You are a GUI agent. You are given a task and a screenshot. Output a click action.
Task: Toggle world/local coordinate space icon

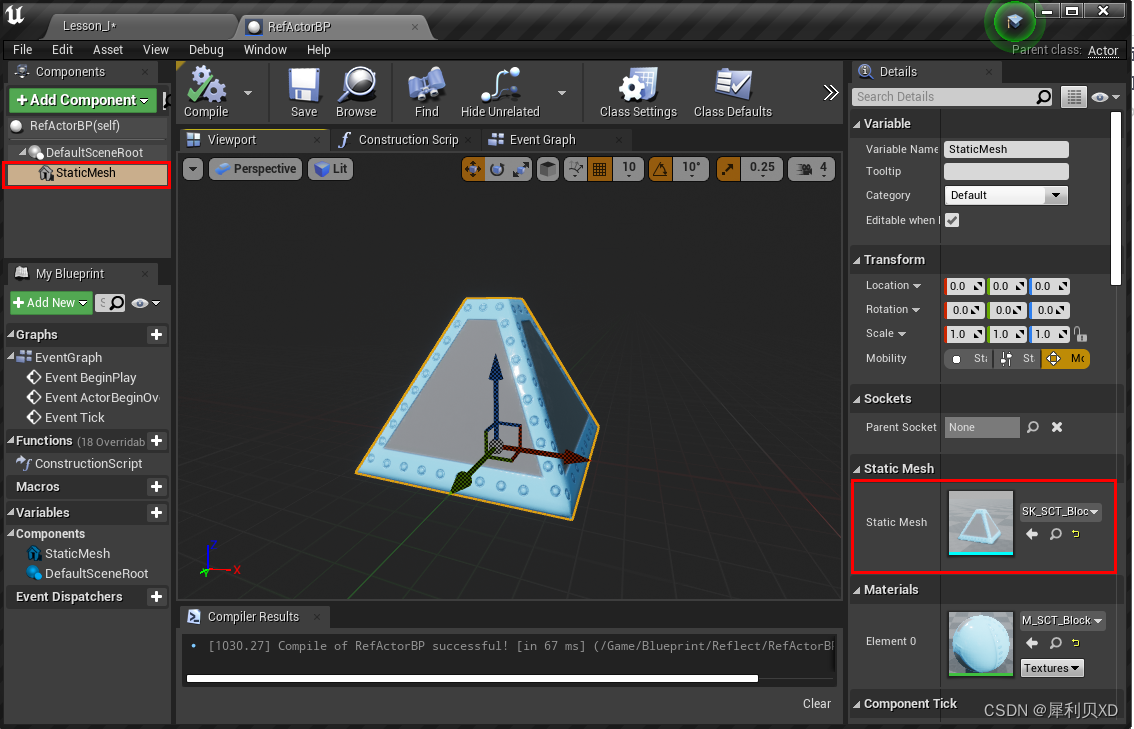548,169
